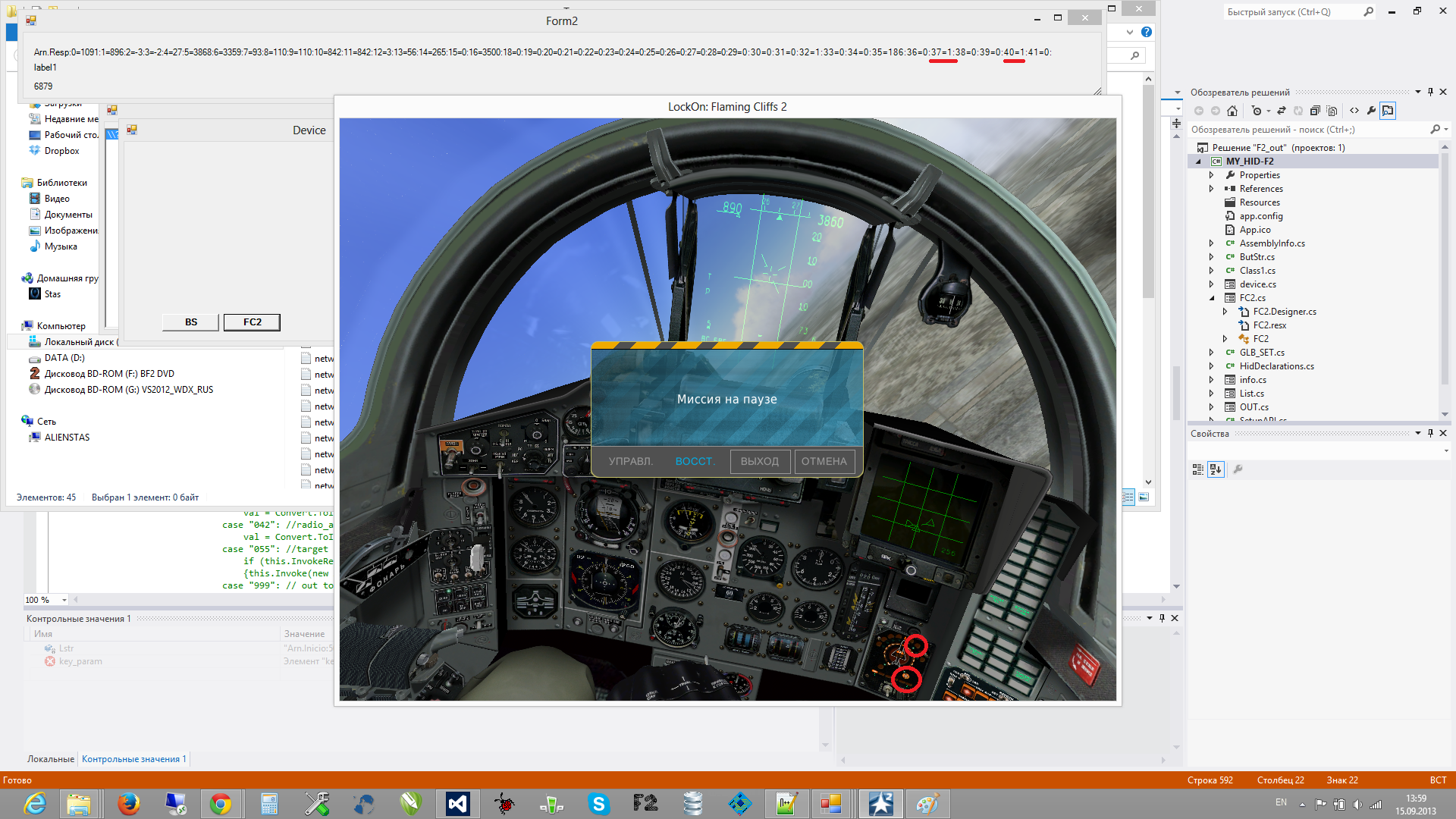Screen dimensions: 1456x819
Task: Open Paint palette icon on taskbar
Action: pyautogui.click(x=927, y=803)
